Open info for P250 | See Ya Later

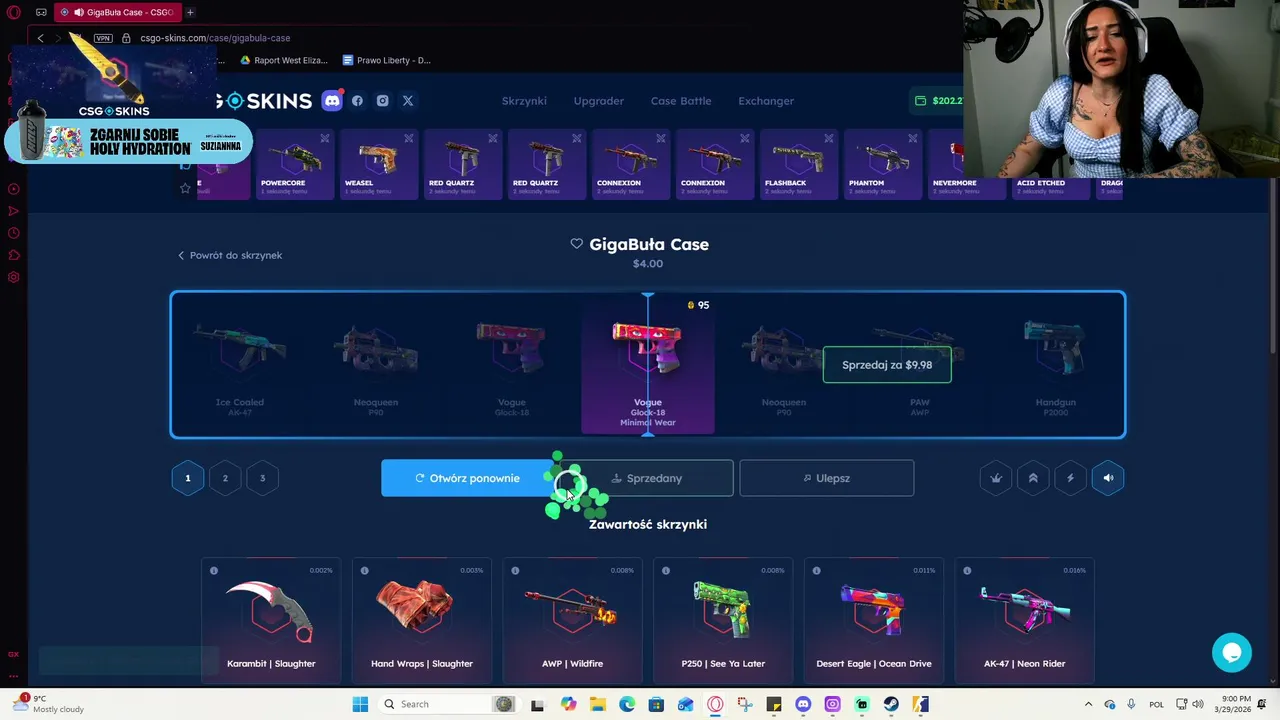(666, 571)
